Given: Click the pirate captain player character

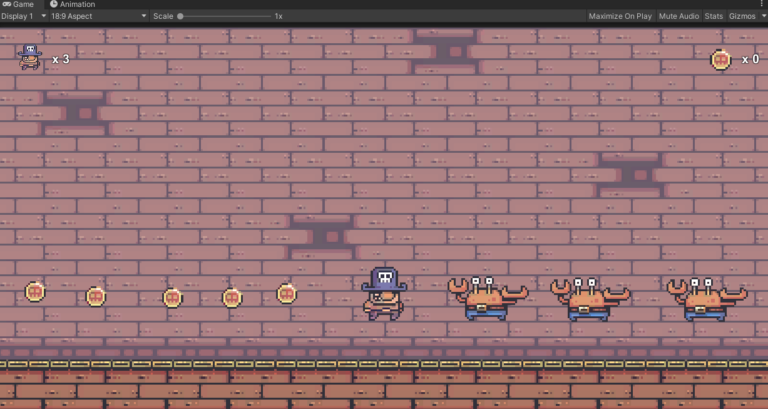Looking at the screenshot, I should [384, 293].
